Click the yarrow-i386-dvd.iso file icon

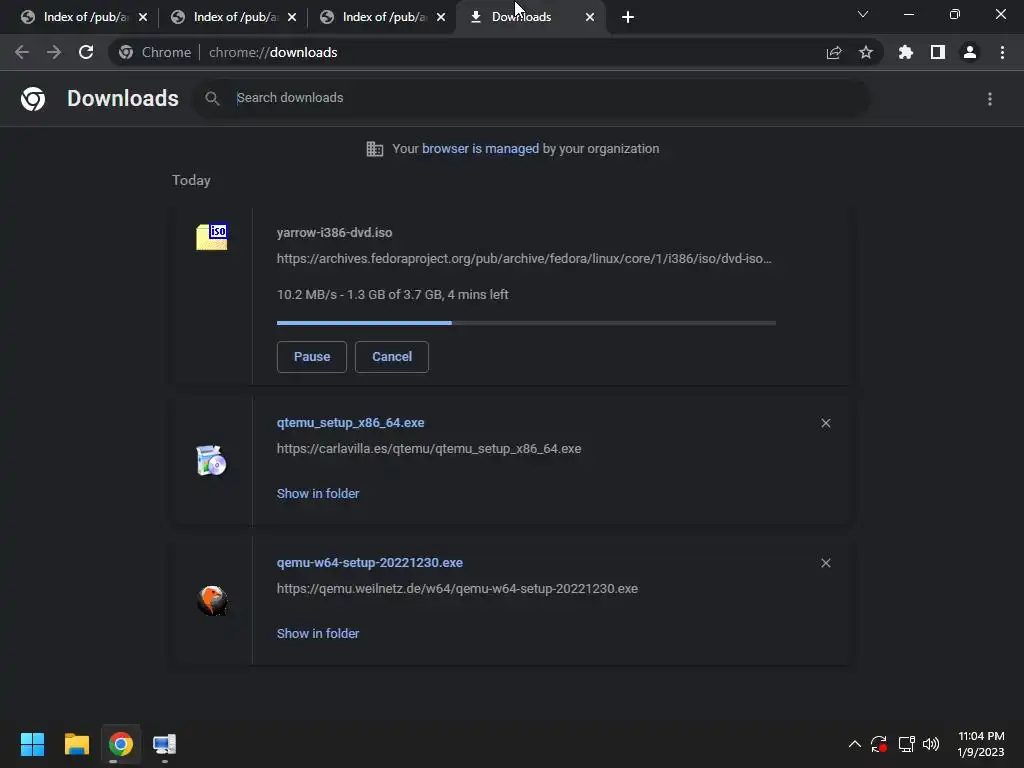coord(212,236)
